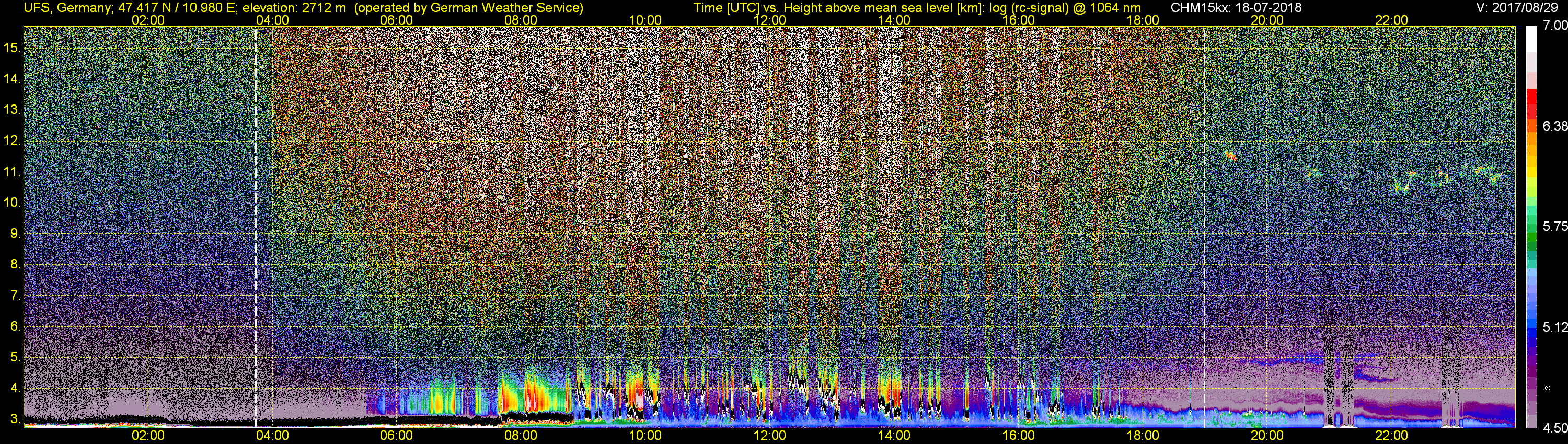The image size is (1568, 444).
Task: Click the station title 'UFS, Germany'
Action: (67, 8)
